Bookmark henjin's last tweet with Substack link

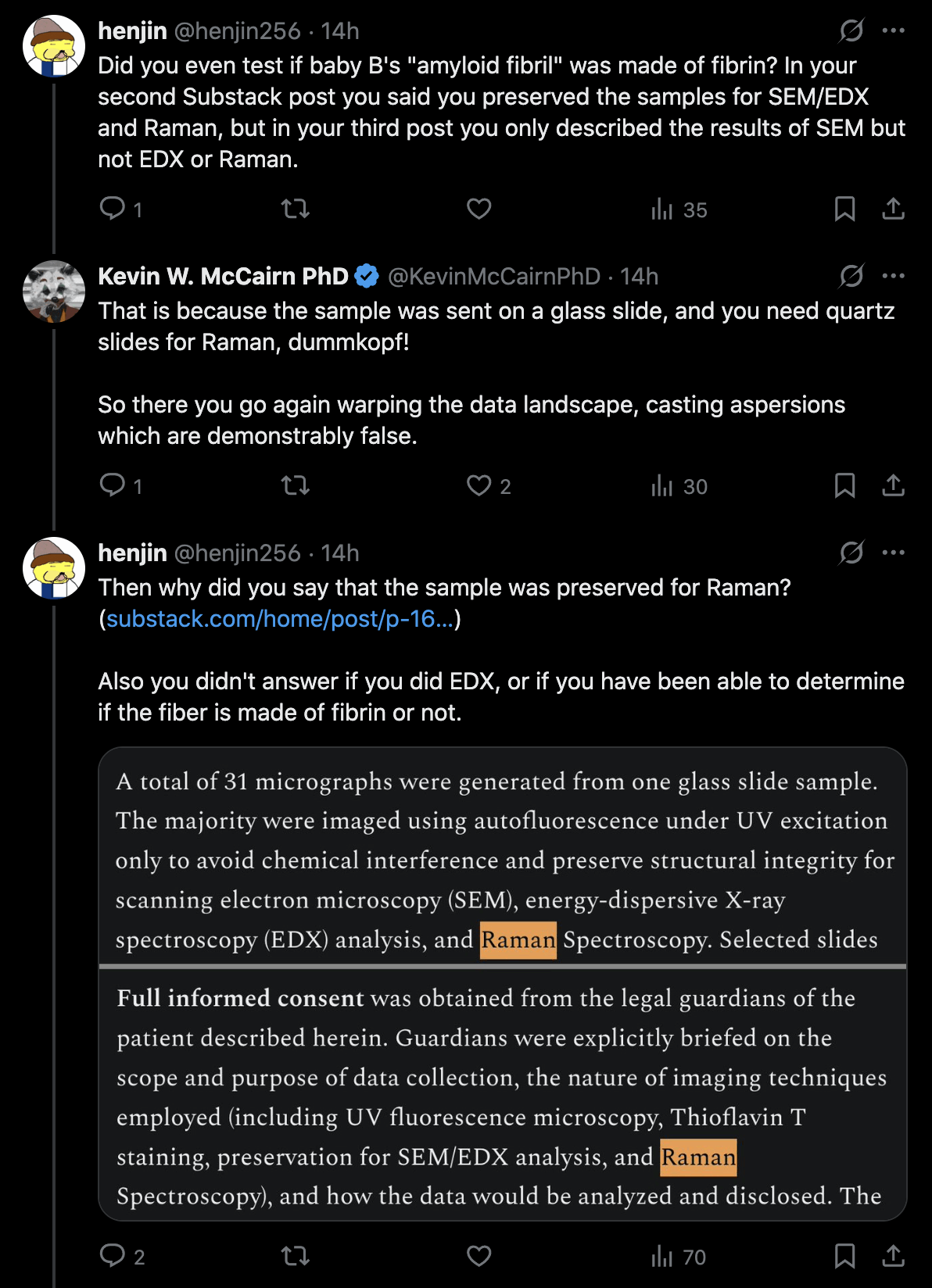coord(844,1256)
